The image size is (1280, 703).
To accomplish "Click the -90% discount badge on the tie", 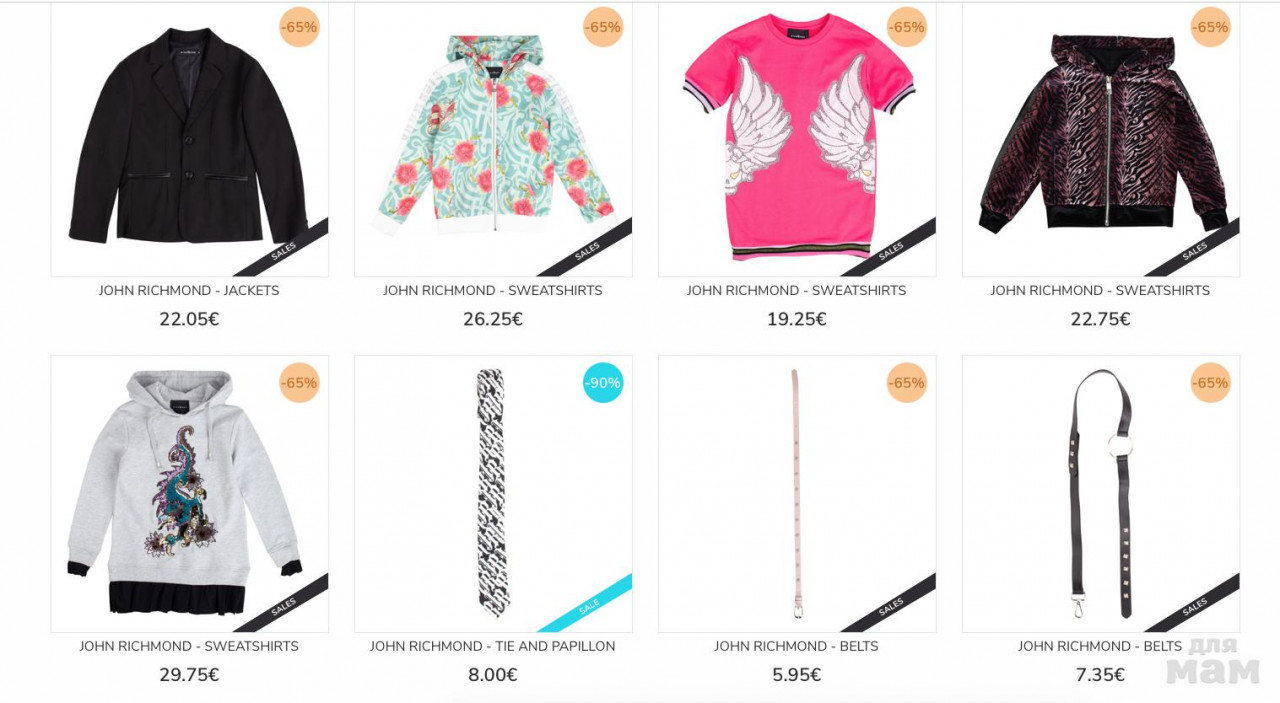I will (603, 383).
